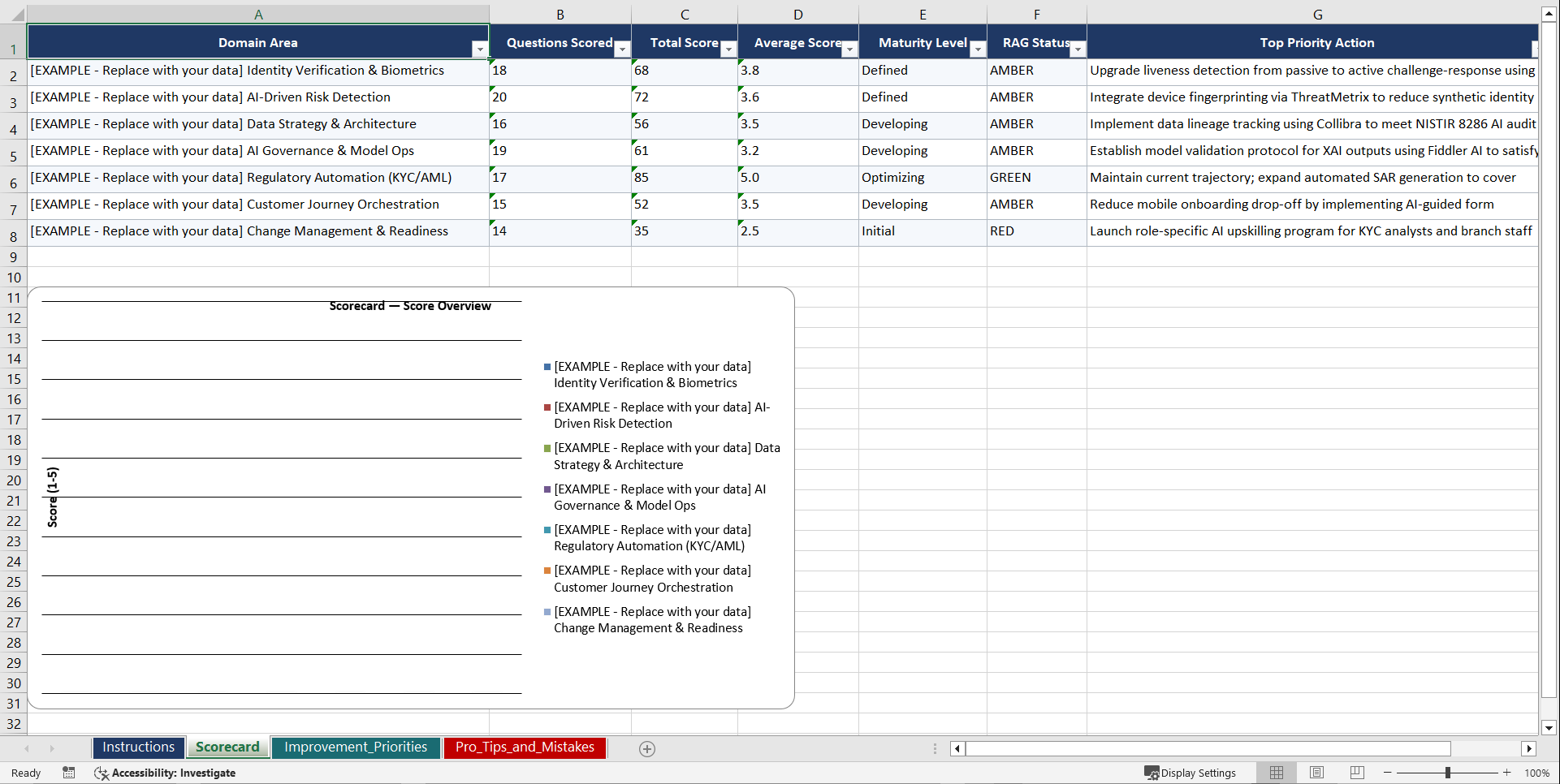
Task: Open the Improvement_Priorities sheet
Action: (356, 747)
